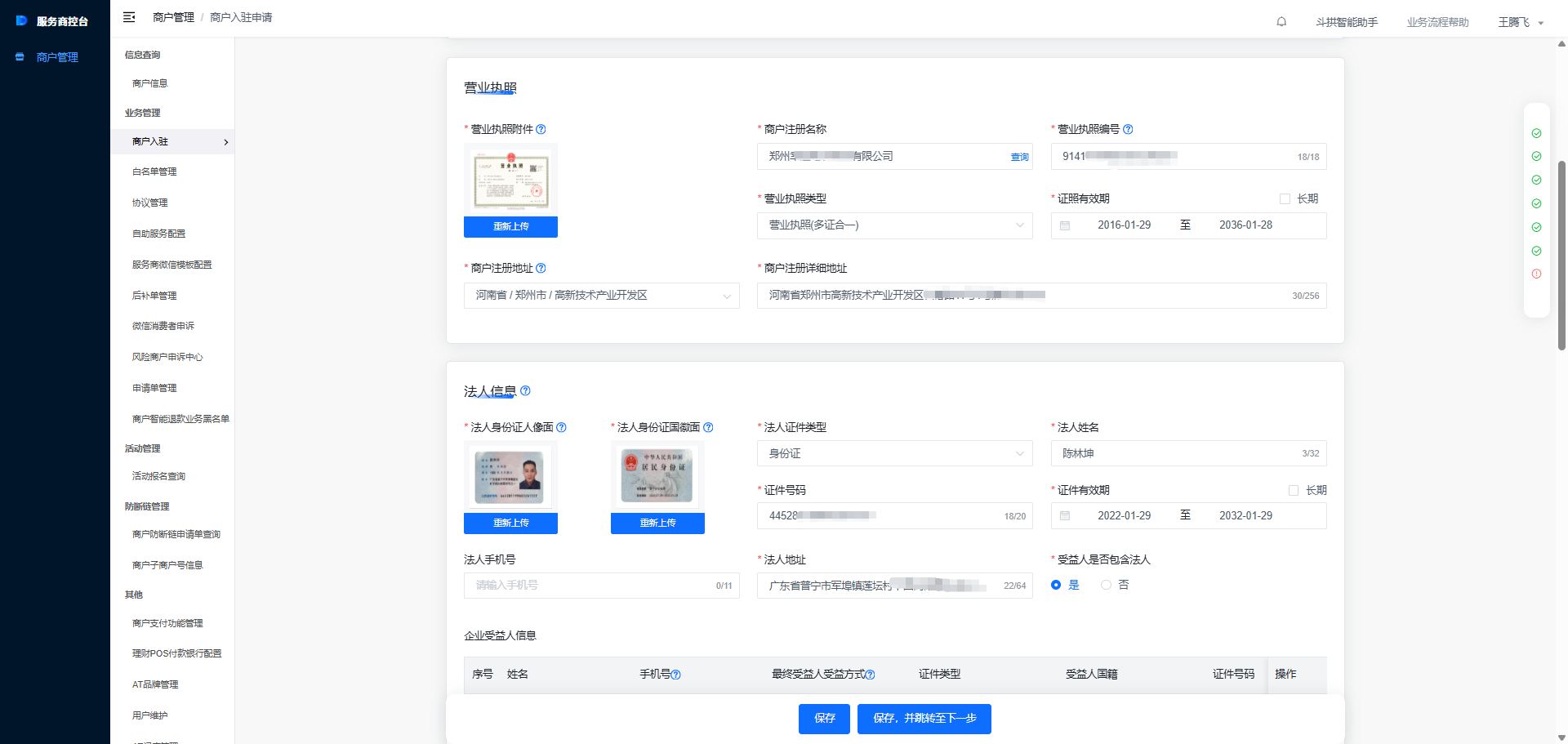Viewport: 1568px width, 744px height.
Task: Click the ID card emblem side thumbnail
Action: 657,477
